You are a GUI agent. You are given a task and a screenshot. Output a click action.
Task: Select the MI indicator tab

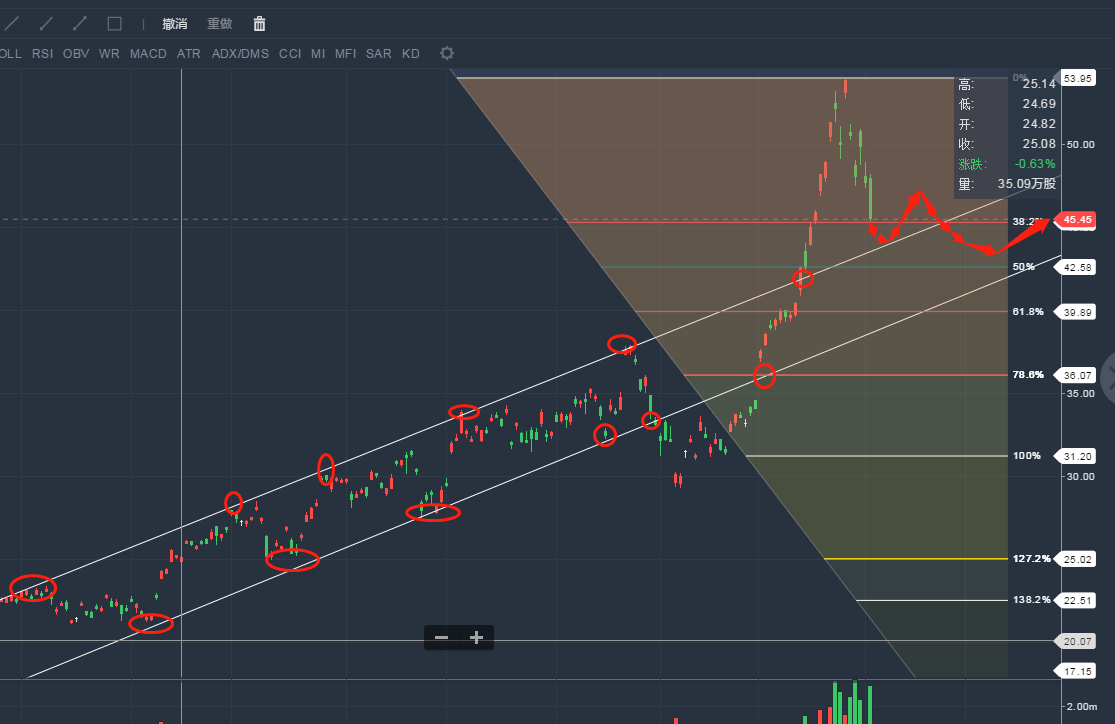point(318,54)
